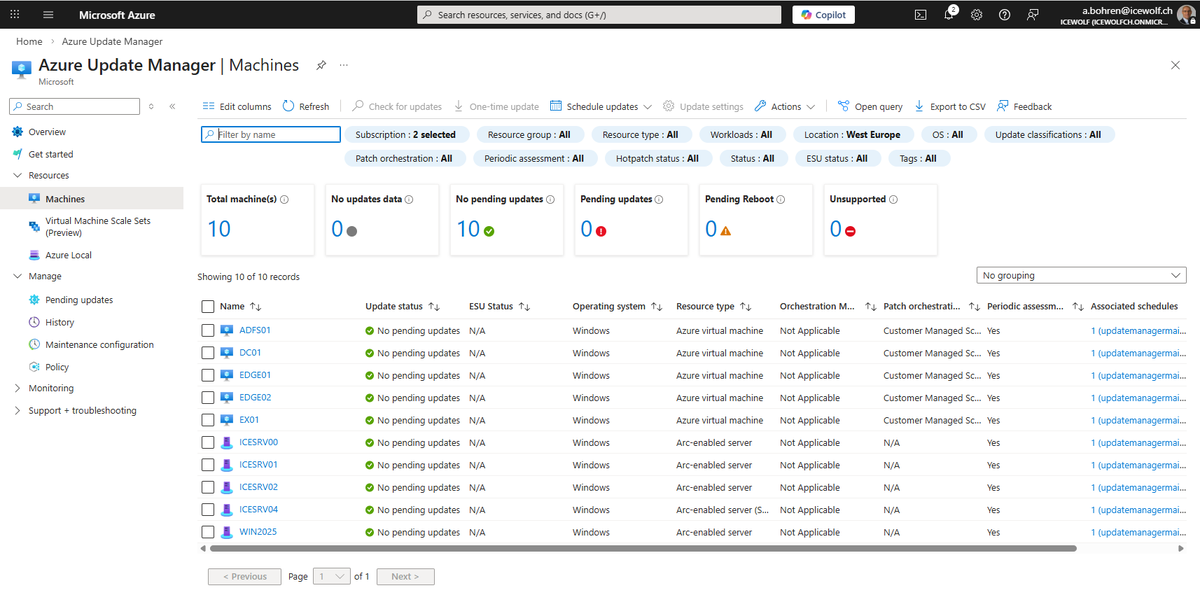Focus the global search resources box
Image resolution: width=1200 pixels, height=595 pixels.
pyautogui.click(x=599, y=15)
